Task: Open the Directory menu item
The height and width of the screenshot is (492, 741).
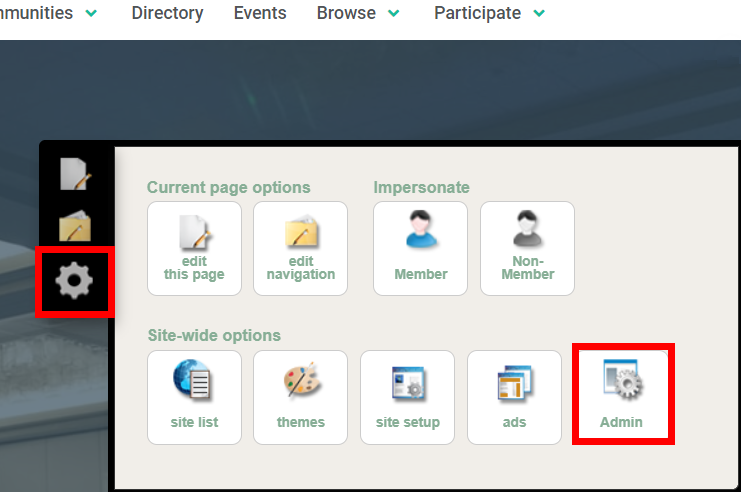Action: click(x=167, y=13)
